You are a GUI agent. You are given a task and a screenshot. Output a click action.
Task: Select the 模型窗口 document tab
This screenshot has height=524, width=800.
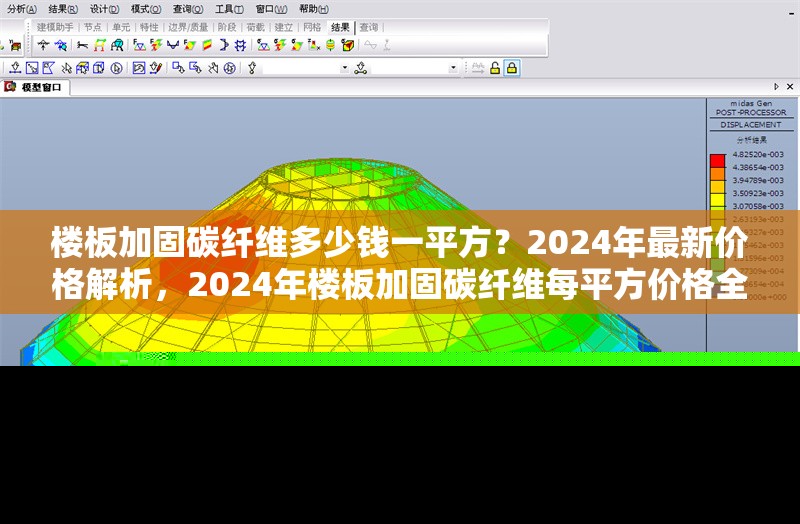[35, 87]
